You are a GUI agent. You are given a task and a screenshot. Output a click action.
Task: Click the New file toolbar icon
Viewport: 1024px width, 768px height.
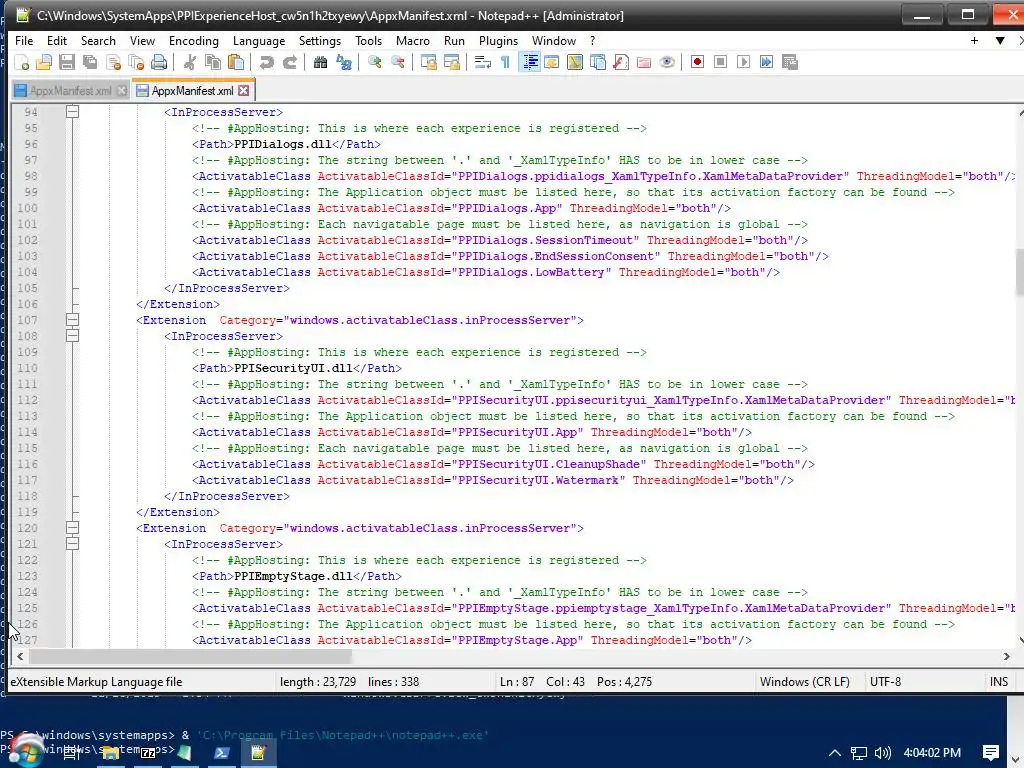click(22, 62)
